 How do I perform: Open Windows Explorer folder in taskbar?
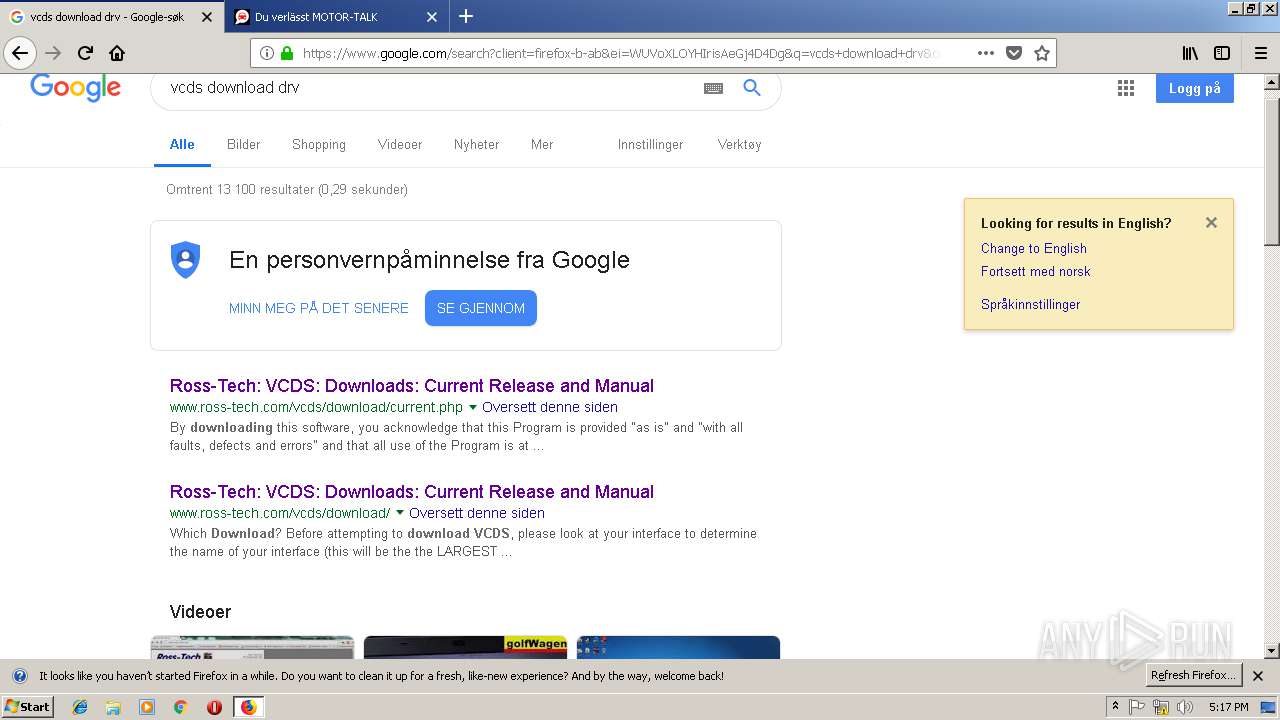113,707
